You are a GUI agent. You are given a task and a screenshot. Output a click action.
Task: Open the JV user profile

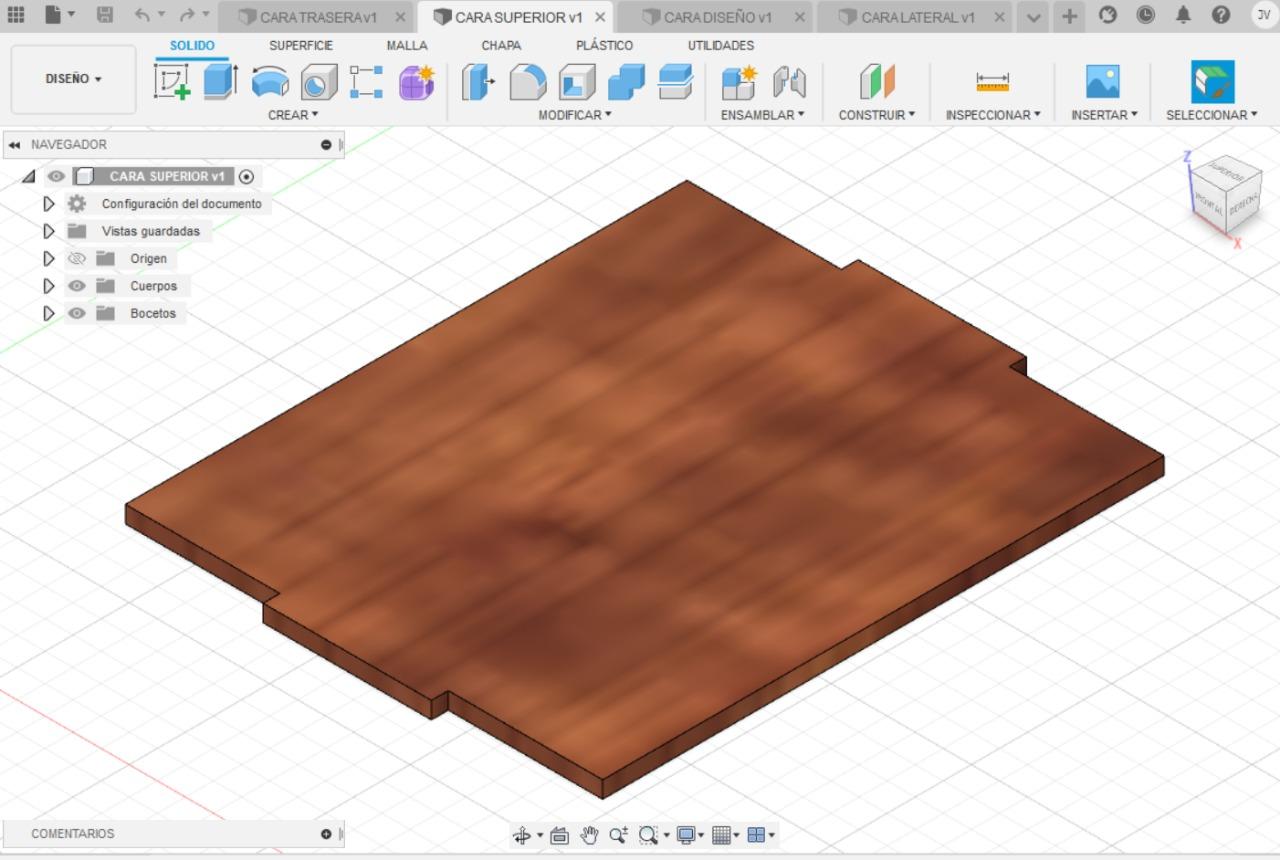coord(1263,15)
